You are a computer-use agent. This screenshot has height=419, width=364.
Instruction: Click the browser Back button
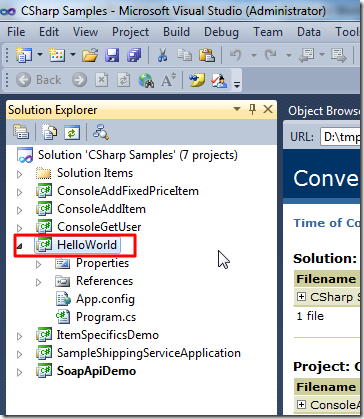coord(39,80)
